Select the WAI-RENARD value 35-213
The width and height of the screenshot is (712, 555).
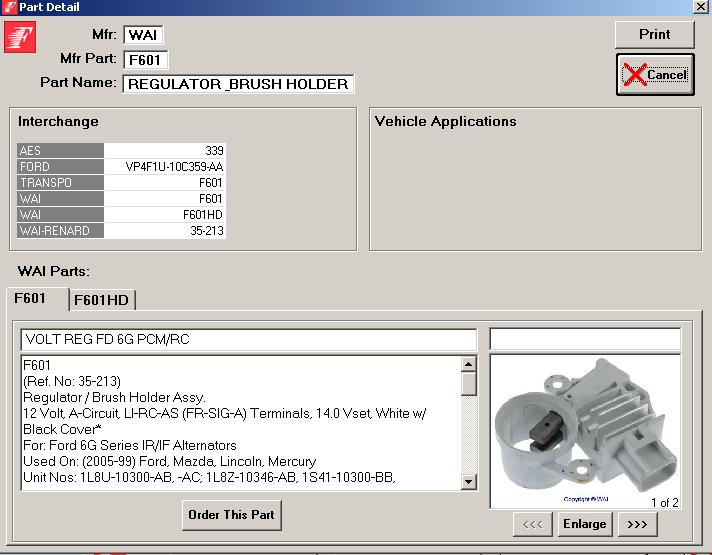pos(165,231)
